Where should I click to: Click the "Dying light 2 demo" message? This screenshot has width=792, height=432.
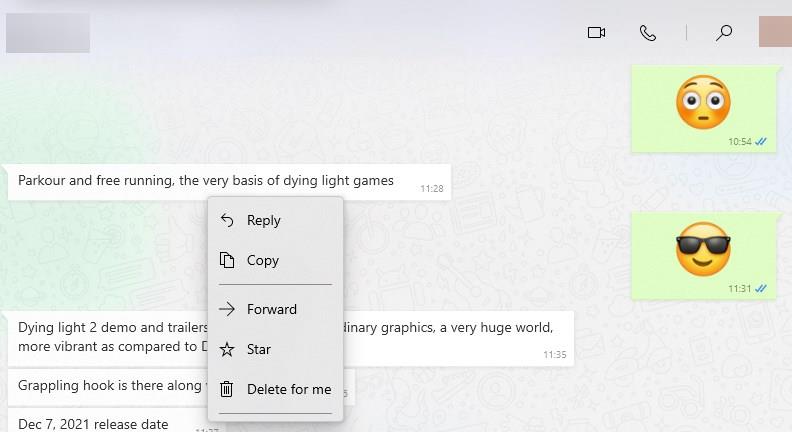[110, 337]
